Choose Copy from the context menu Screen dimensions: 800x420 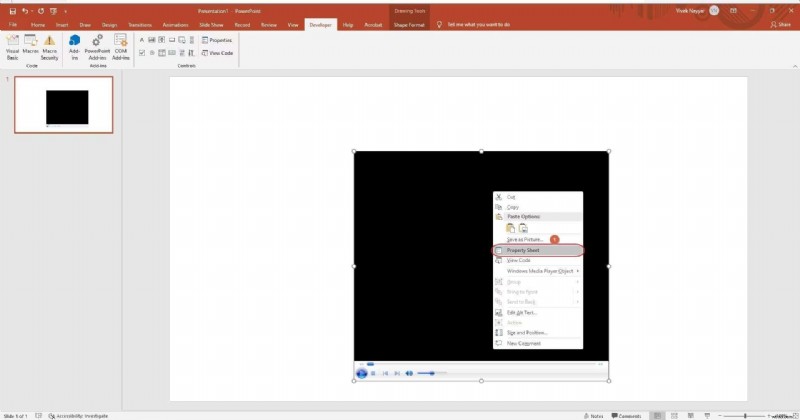(x=538, y=207)
